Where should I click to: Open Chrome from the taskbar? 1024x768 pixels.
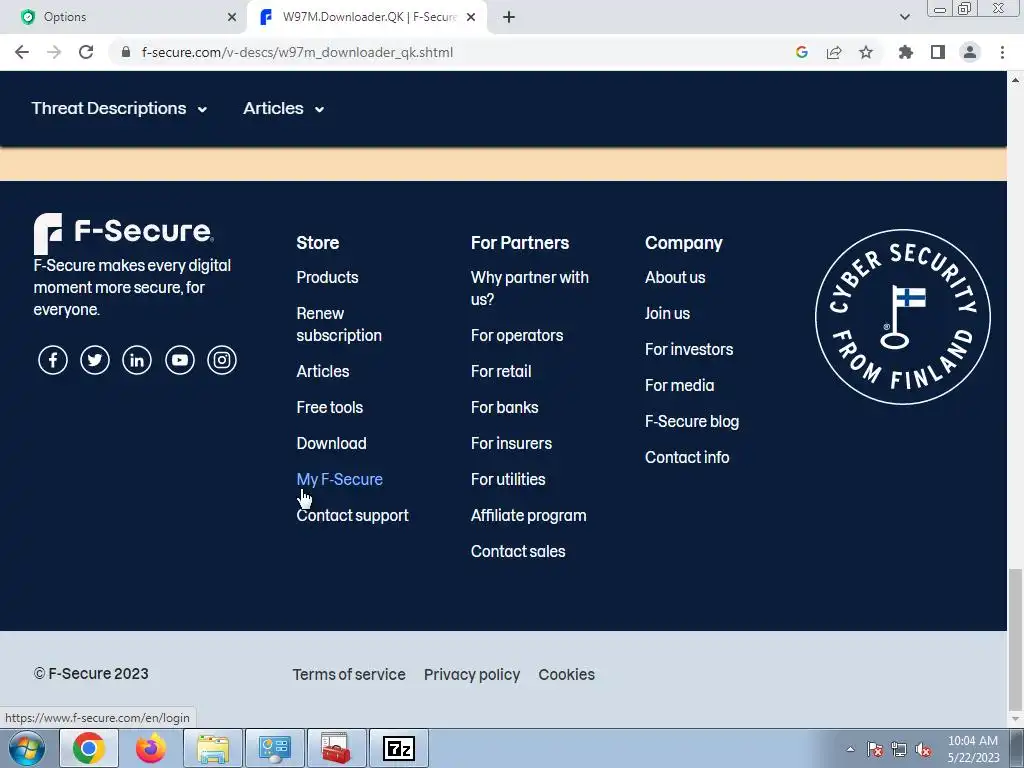89,748
